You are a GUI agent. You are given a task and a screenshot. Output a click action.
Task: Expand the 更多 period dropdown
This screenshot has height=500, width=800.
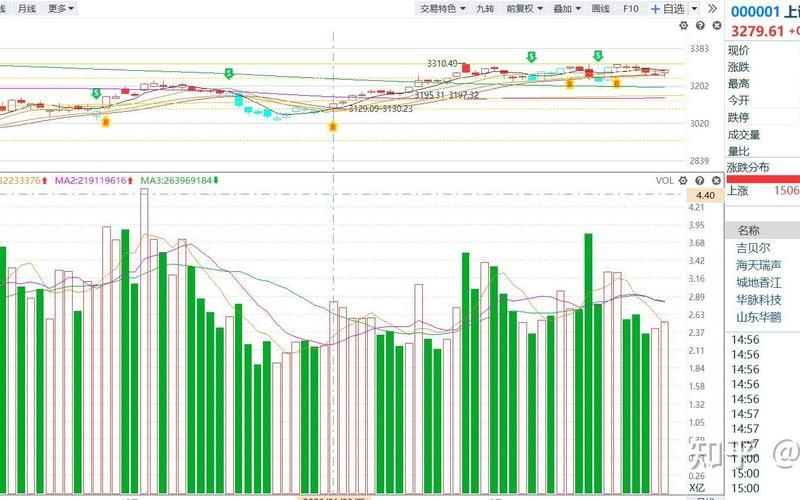pos(60,9)
